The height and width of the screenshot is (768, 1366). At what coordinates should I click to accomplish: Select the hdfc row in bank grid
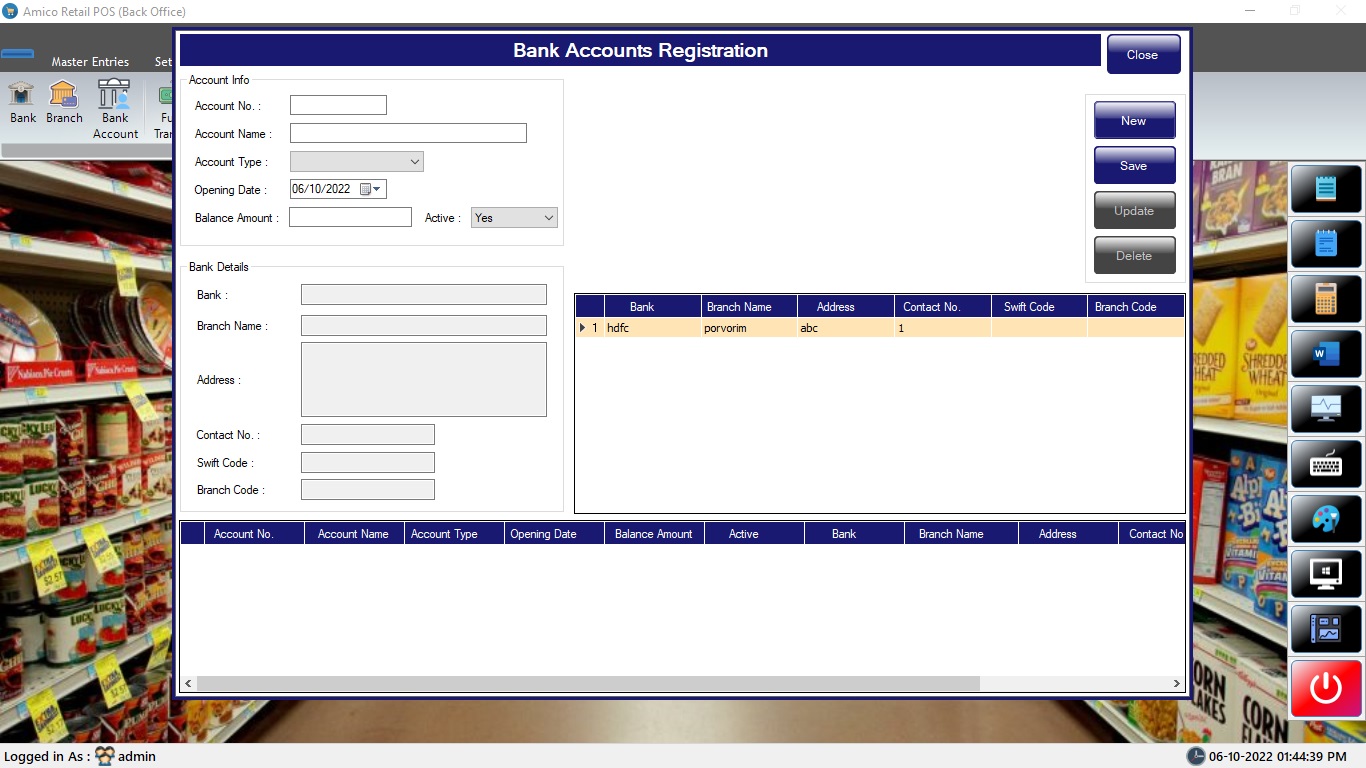pos(650,328)
